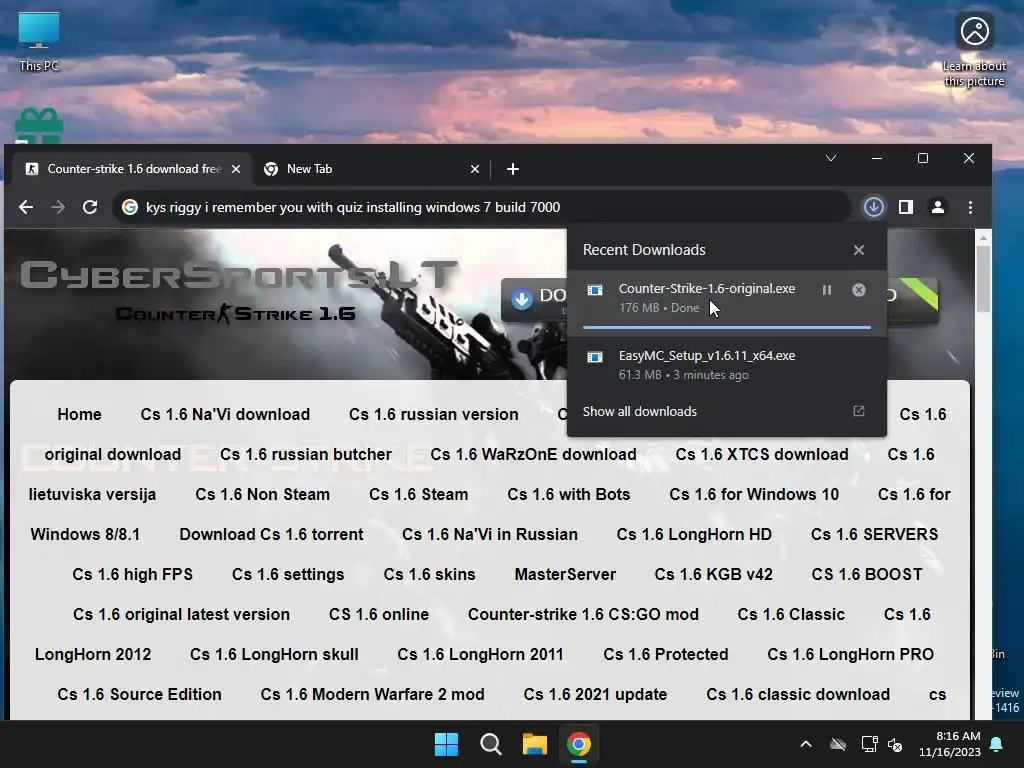Open taskbar Search

[x=490, y=744]
